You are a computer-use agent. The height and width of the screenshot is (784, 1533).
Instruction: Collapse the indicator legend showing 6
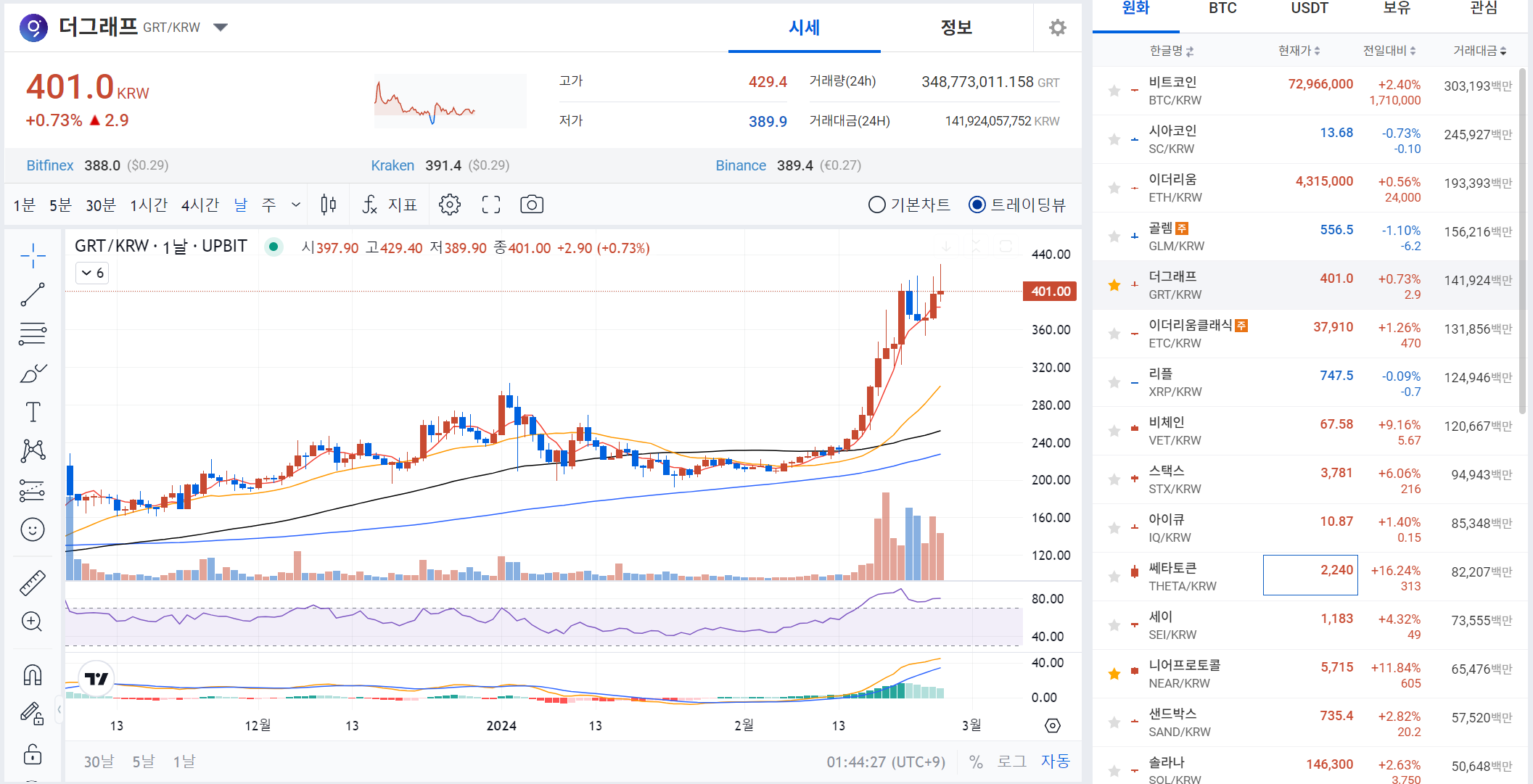(x=92, y=273)
